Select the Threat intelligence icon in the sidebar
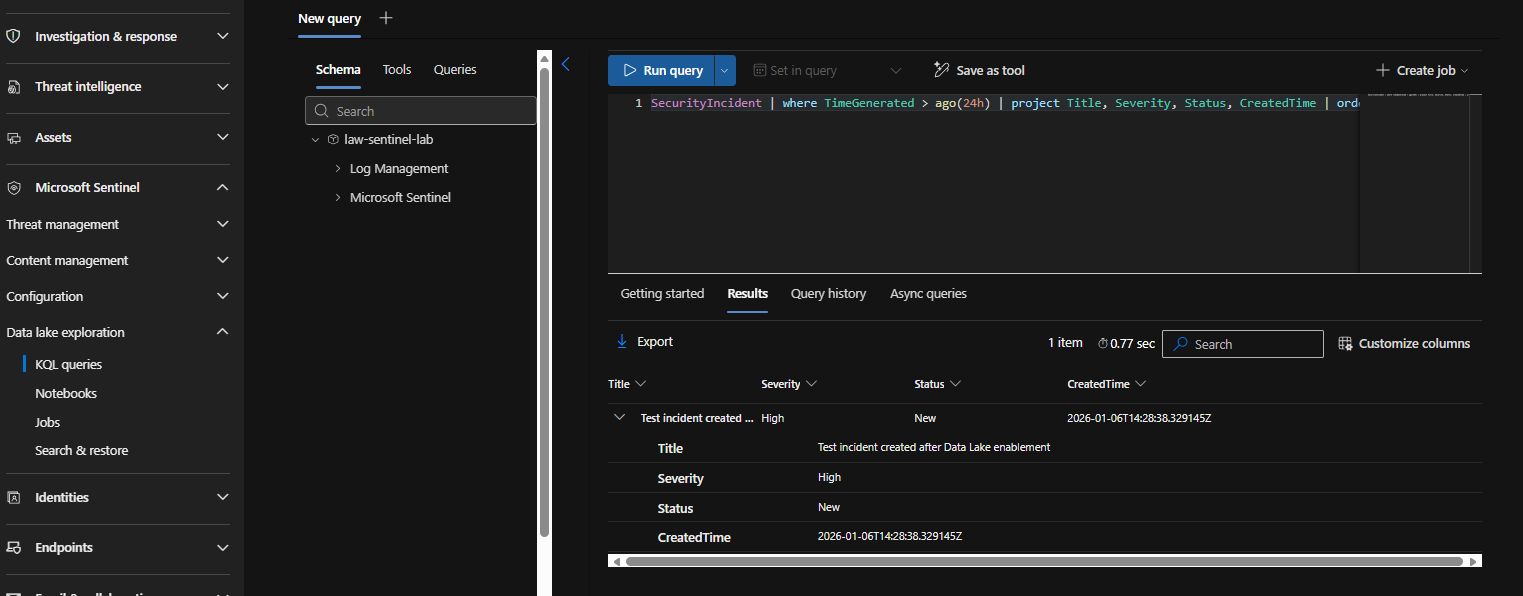The image size is (1523, 596). click(14, 86)
